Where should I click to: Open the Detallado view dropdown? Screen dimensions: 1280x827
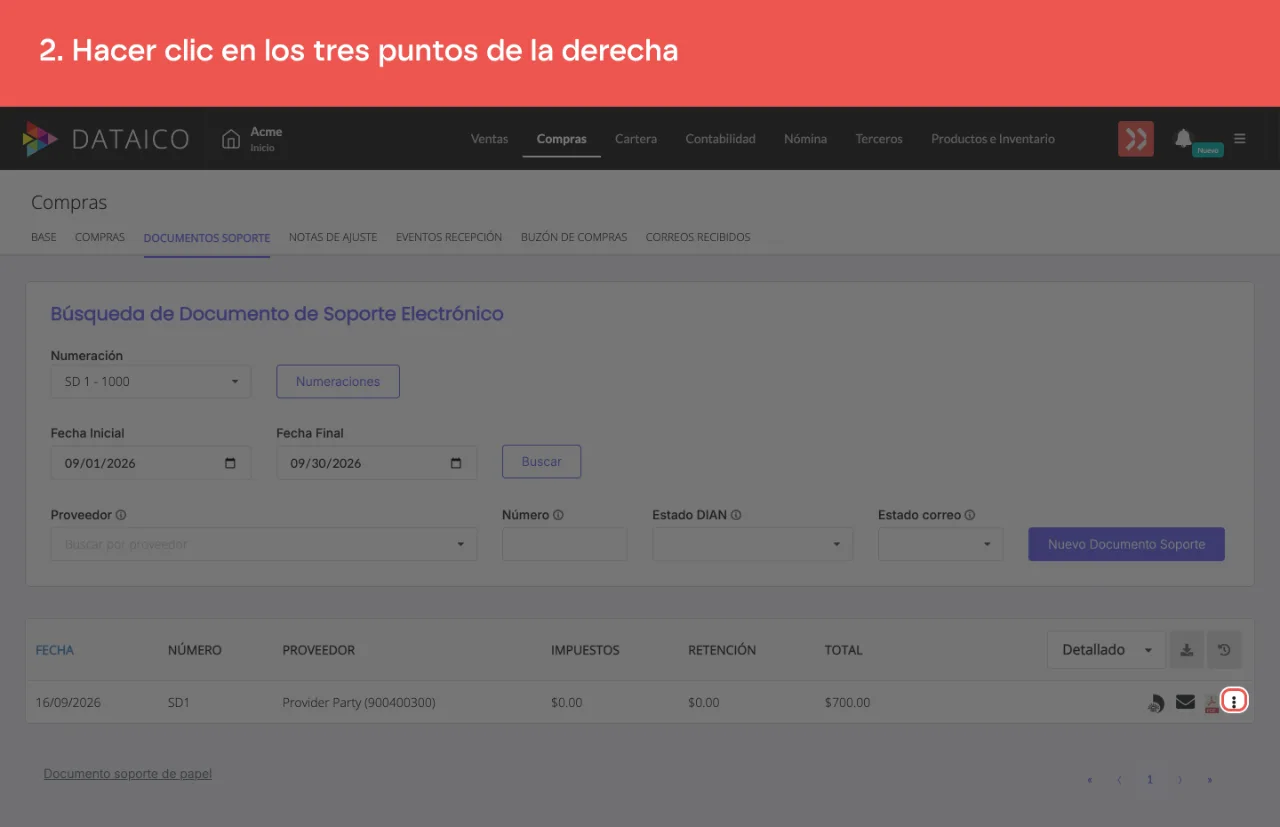[1106, 650]
